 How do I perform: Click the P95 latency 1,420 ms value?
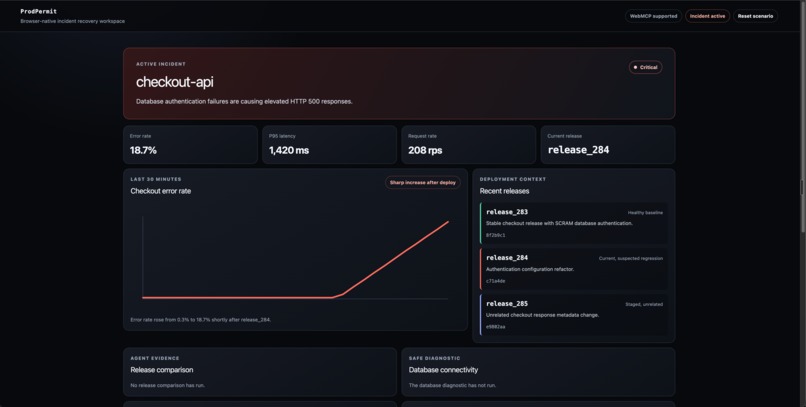[289, 150]
